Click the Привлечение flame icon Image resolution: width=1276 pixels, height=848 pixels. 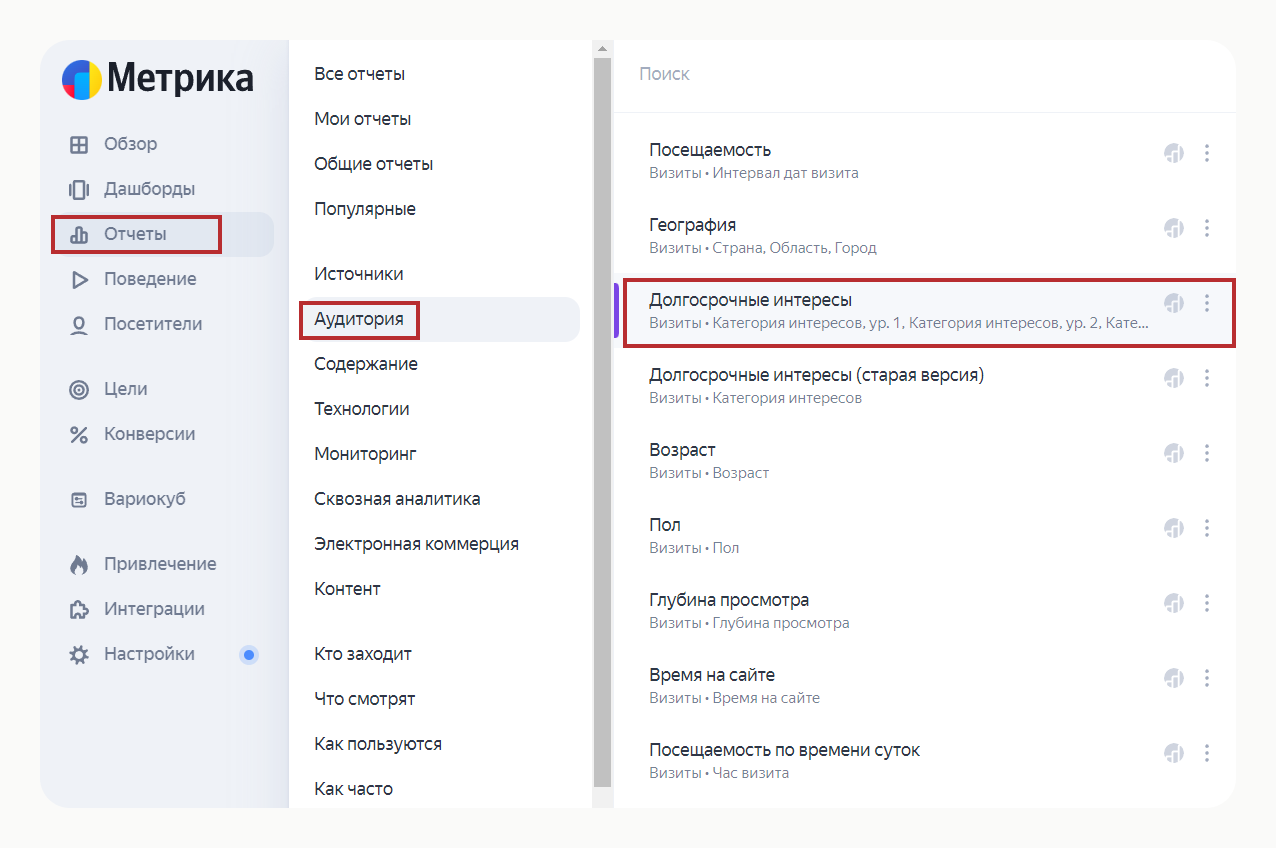coord(79,564)
